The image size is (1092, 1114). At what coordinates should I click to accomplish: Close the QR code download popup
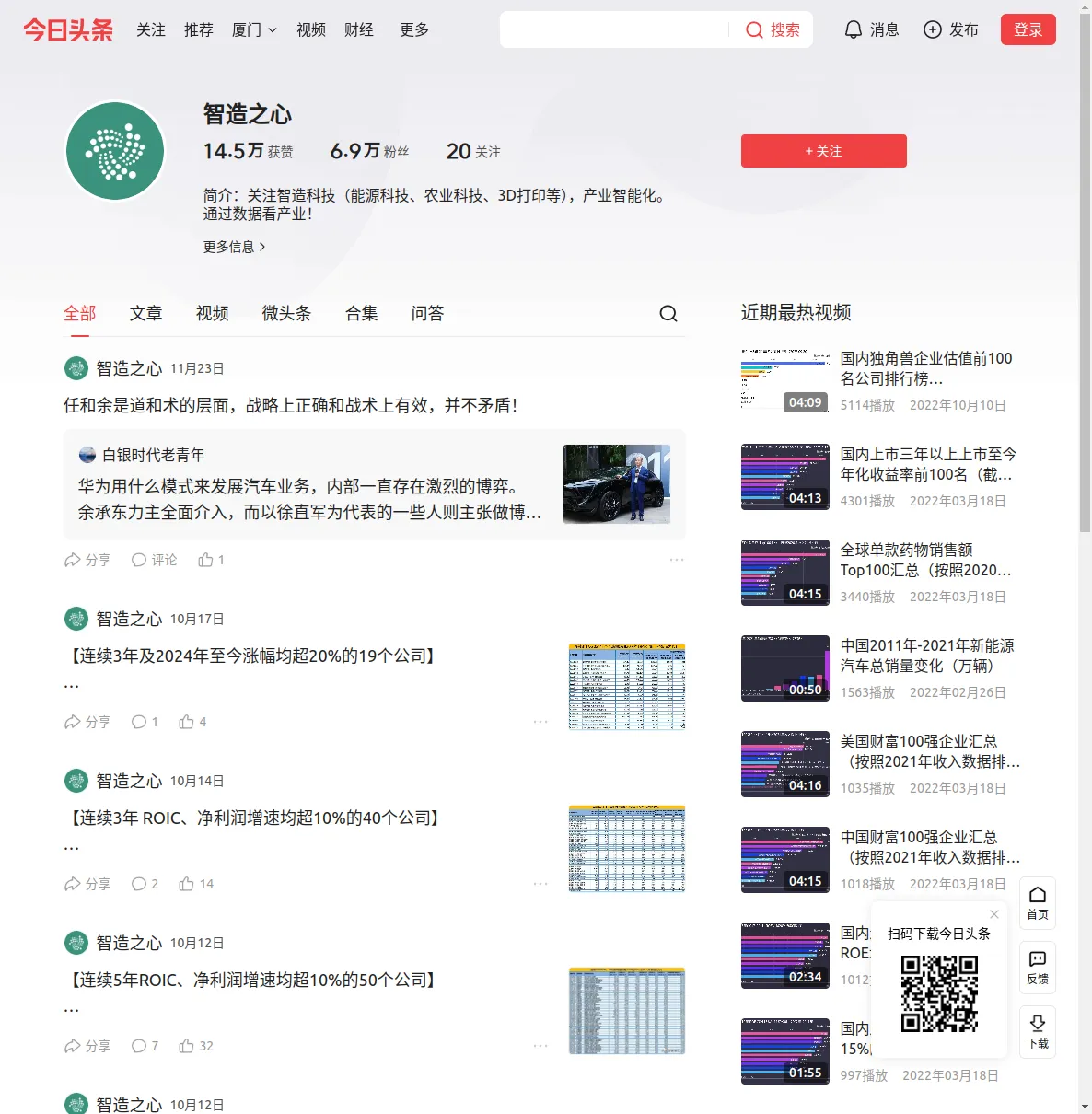point(994,914)
